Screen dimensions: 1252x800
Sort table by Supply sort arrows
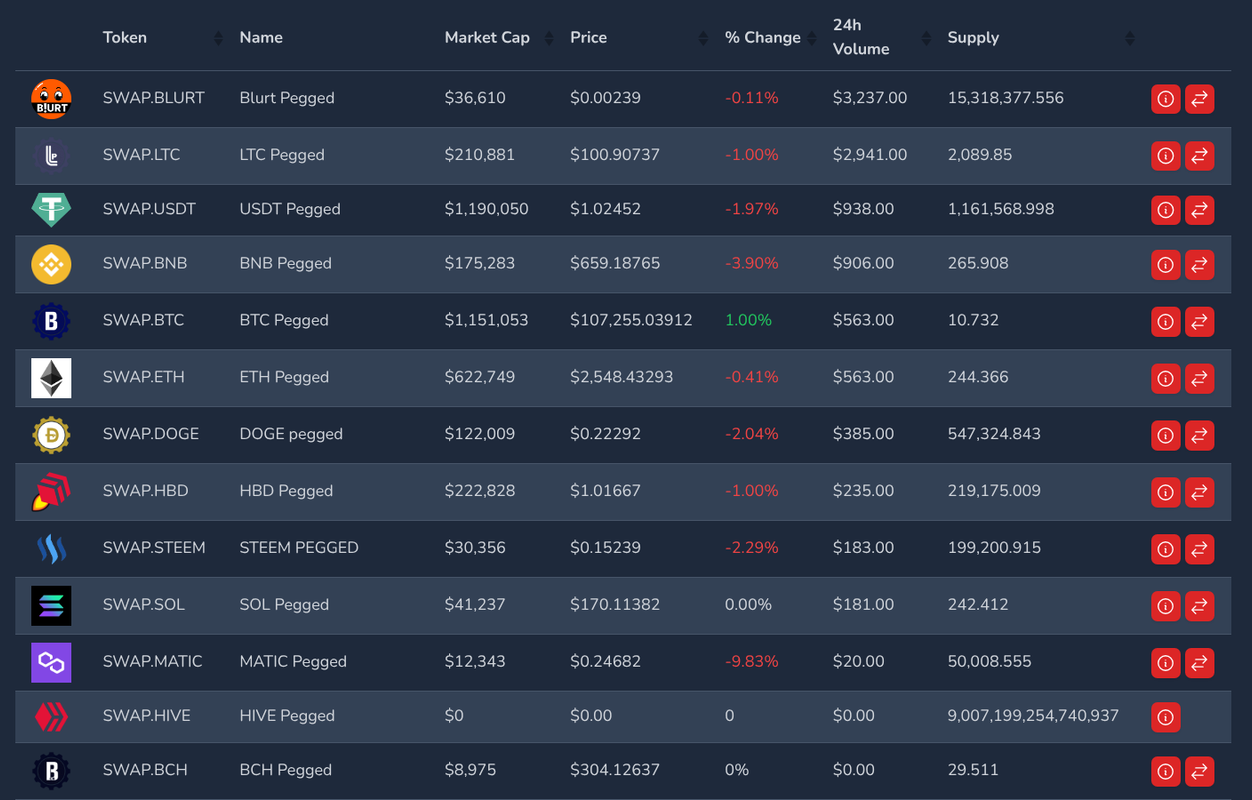pyautogui.click(x=1129, y=38)
